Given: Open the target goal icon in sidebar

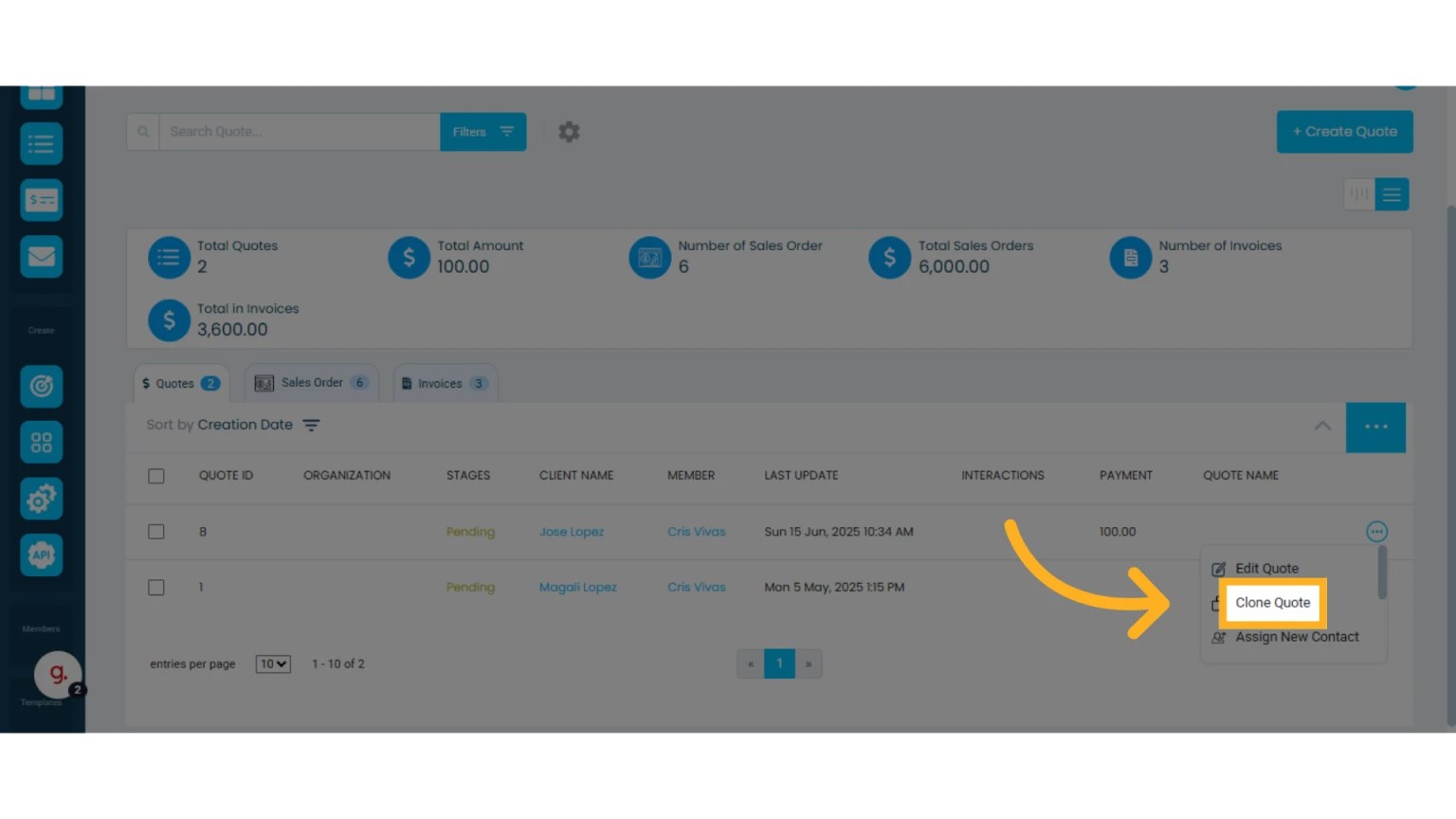Looking at the screenshot, I should click(x=42, y=386).
